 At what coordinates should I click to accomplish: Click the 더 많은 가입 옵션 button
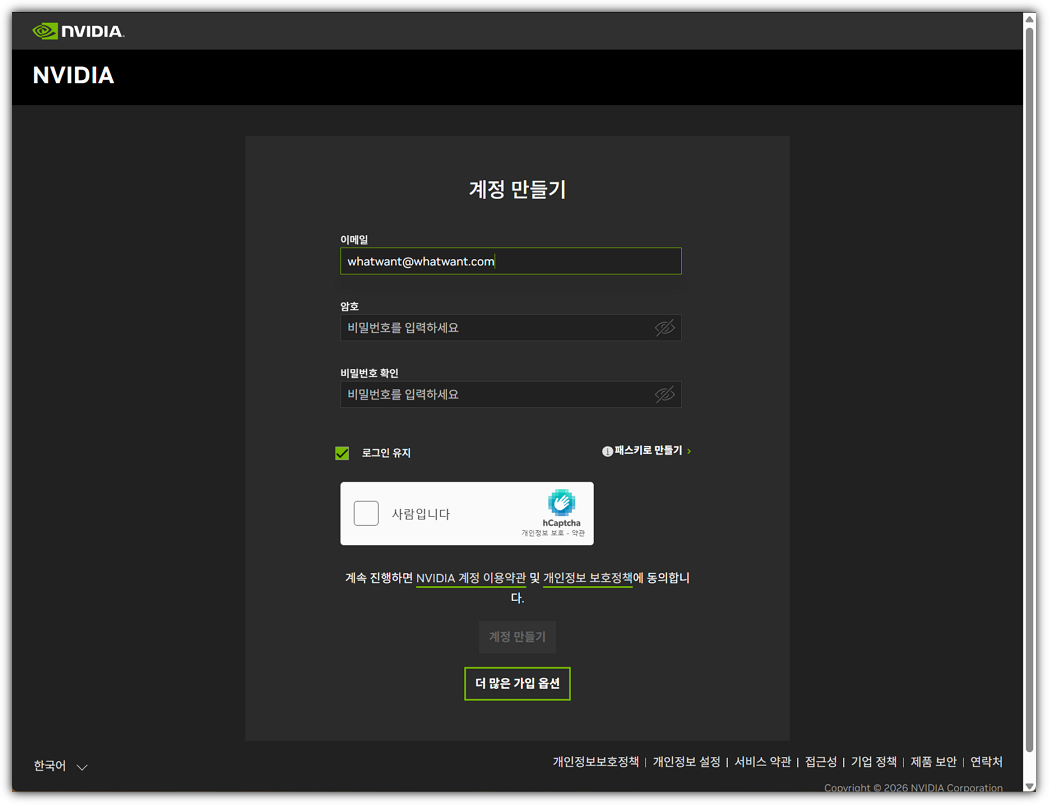517,683
